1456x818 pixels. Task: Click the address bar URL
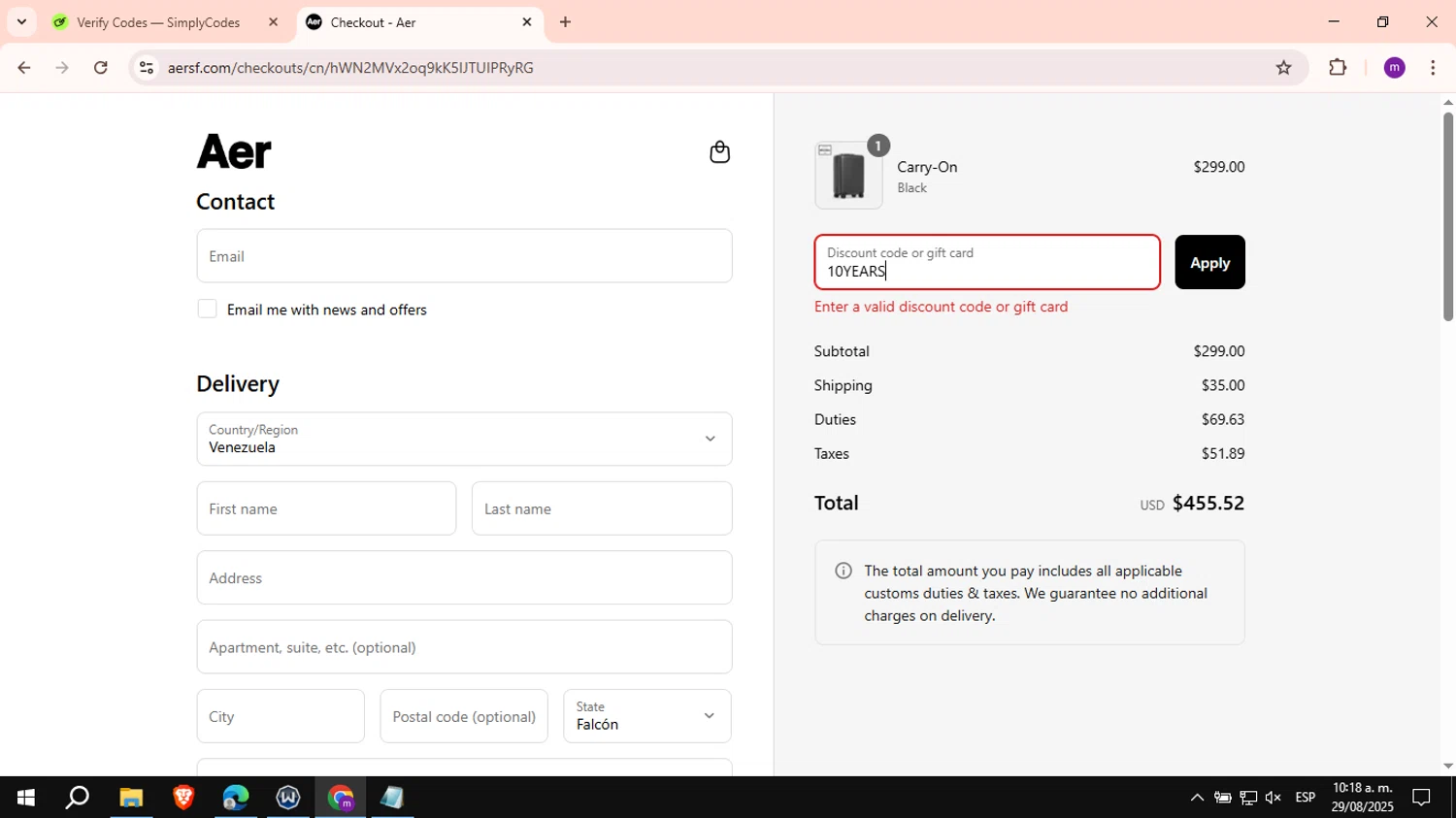click(x=350, y=68)
